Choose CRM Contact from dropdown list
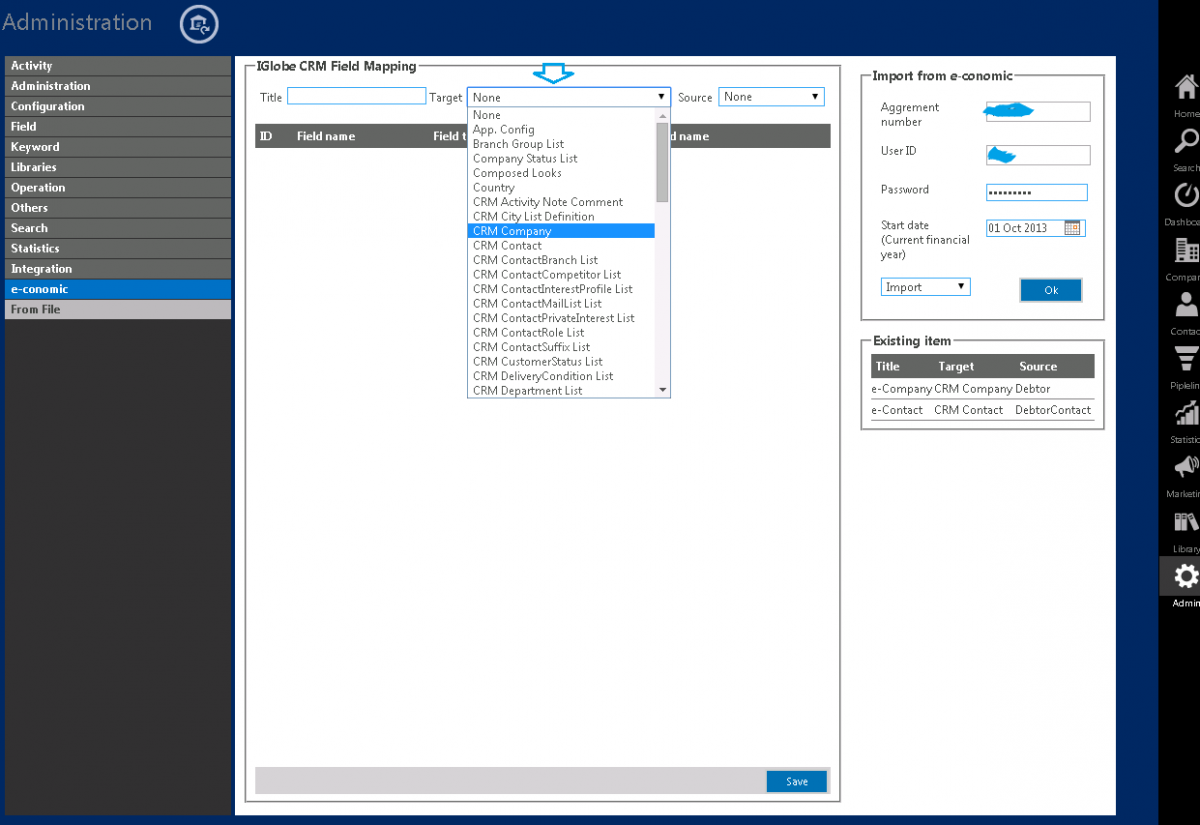The width and height of the screenshot is (1200, 825). [561, 246]
